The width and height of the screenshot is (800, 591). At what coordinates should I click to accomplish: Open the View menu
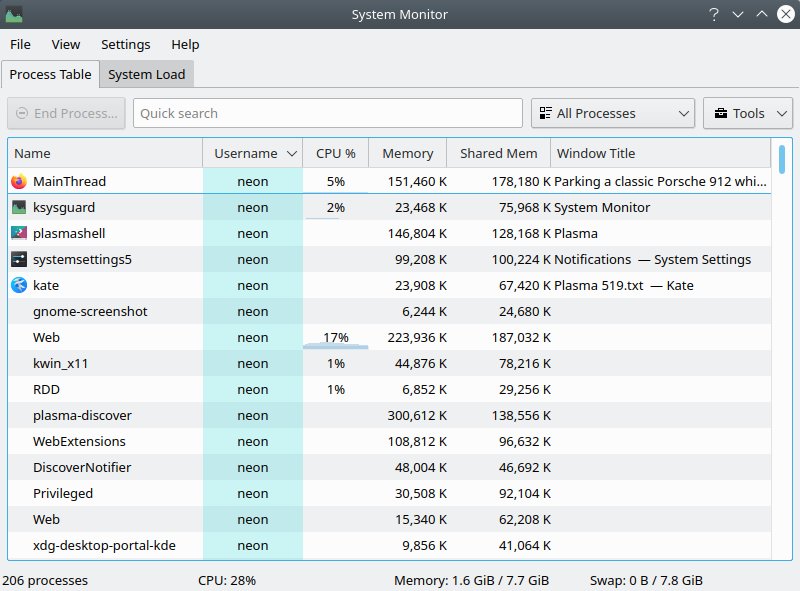(66, 45)
